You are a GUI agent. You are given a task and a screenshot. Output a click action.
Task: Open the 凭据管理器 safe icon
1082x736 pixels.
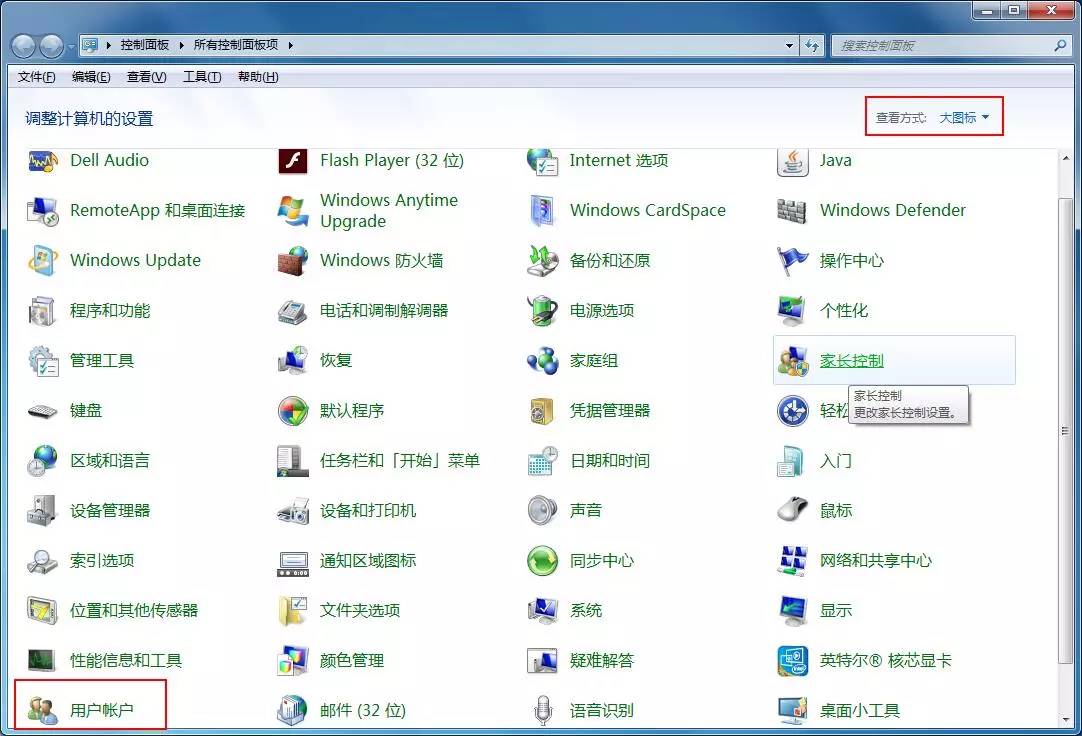point(542,411)
